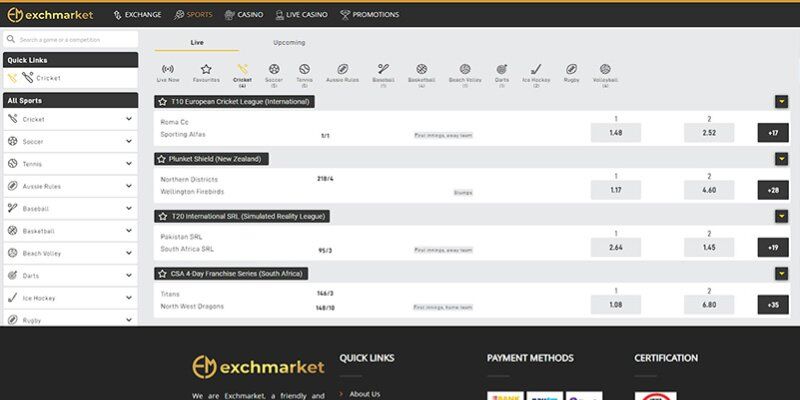Show +35 more markets for Titans match
The image size is (800, 400).
[x=773, y=305]
